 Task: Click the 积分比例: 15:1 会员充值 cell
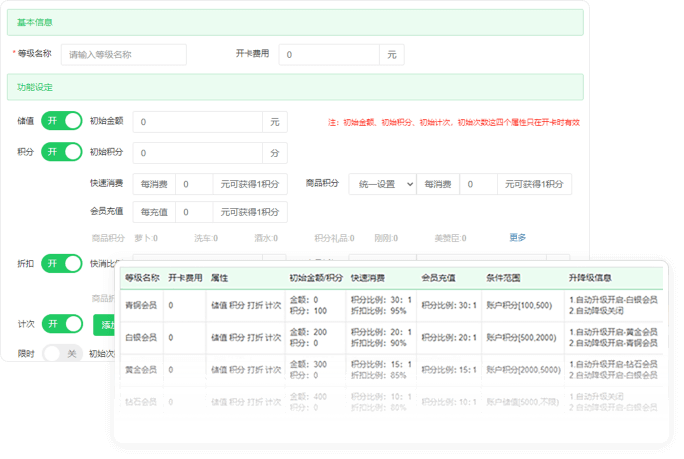(449, 370)
